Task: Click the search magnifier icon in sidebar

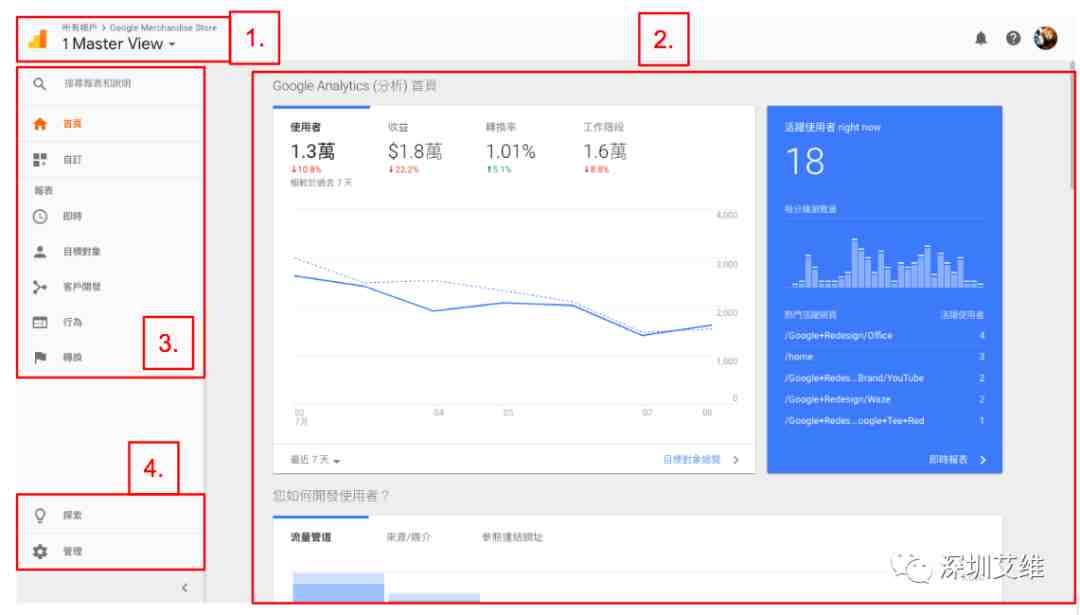Action: pos(40,84)
